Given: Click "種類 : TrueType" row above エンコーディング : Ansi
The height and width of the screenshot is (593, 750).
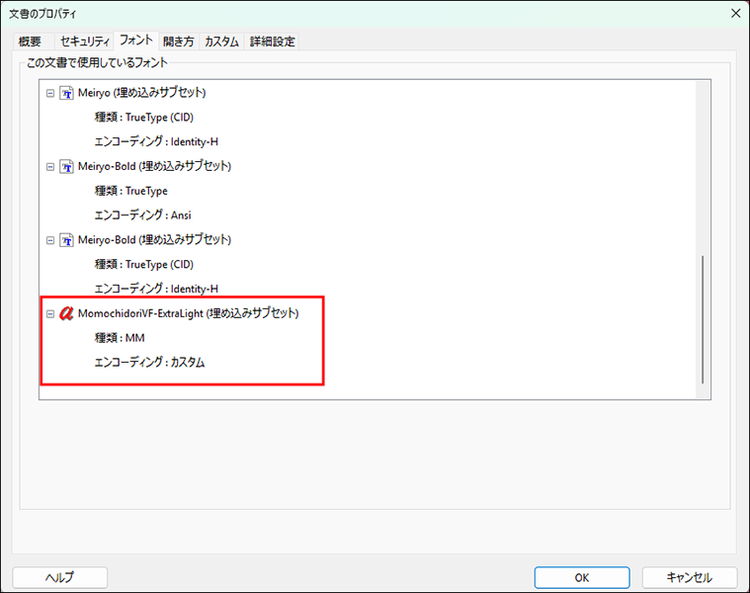Looking at the screenshot, I should click(x=131, y=191).
